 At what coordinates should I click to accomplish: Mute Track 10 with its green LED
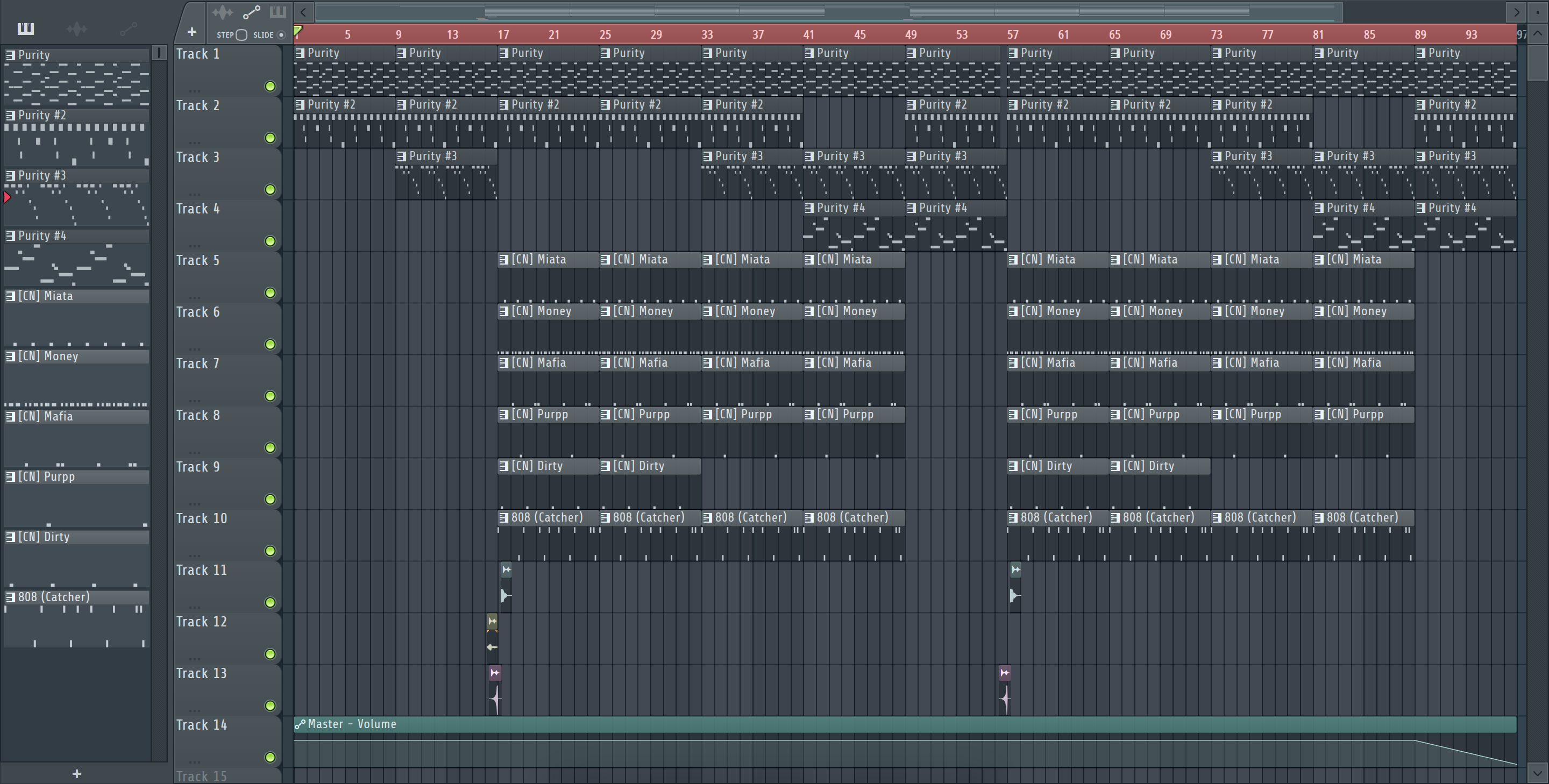point(271,551)
